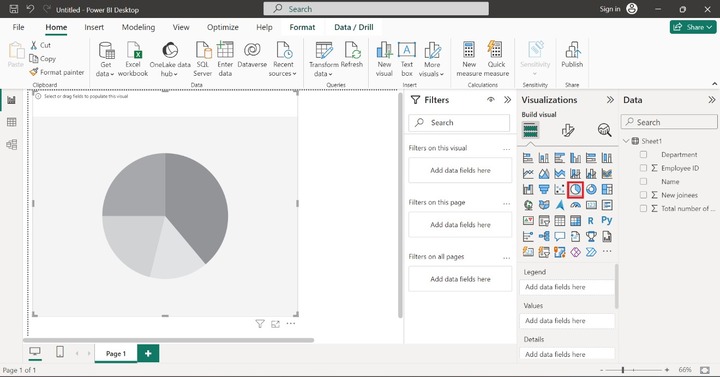Select the pie chart visual icon
The width and height of the screenshot is (720, 377).
[575, 189]
